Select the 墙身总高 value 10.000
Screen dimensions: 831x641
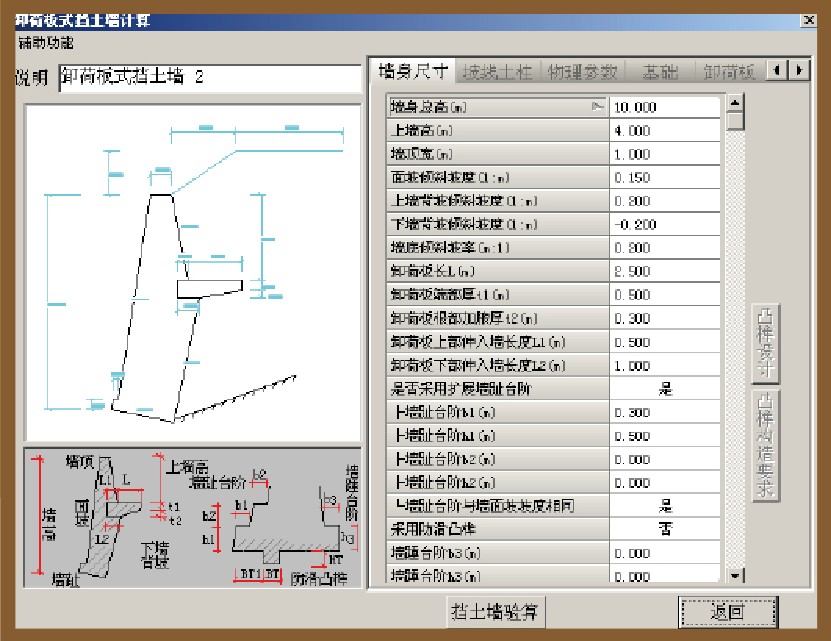[x=665, y=107]
